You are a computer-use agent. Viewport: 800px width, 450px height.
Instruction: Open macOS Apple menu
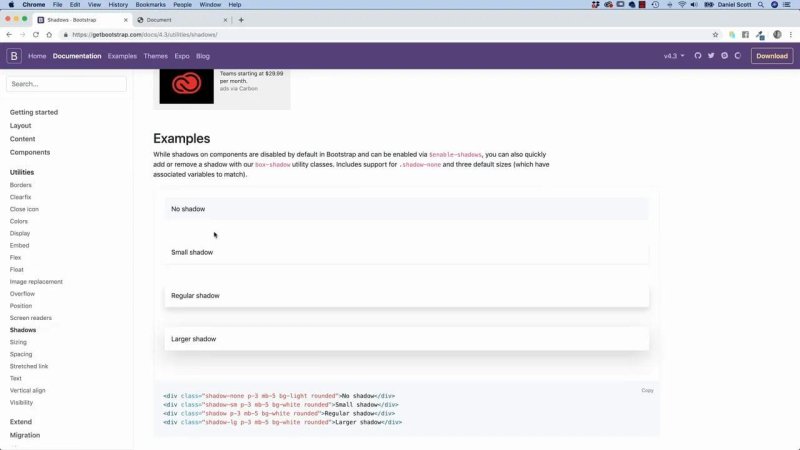pyautogui.click(x=11, y=5)
